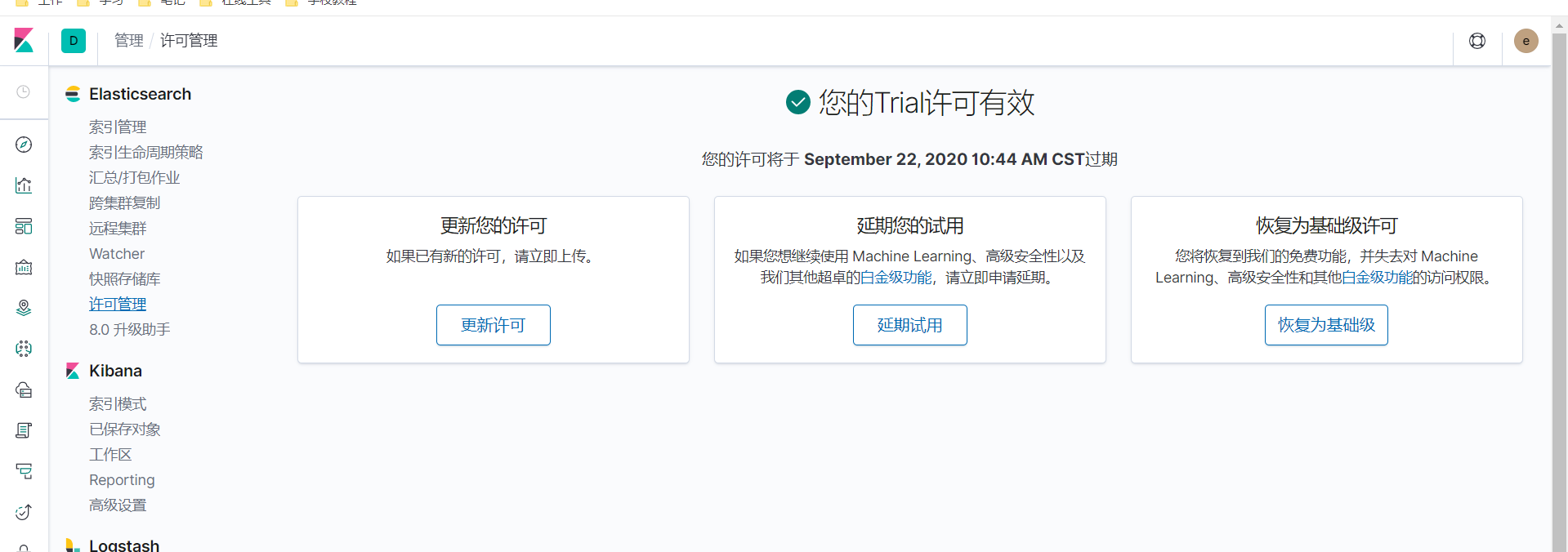
Task: Click the license expiry date text
Action: [x=944, y=159]
